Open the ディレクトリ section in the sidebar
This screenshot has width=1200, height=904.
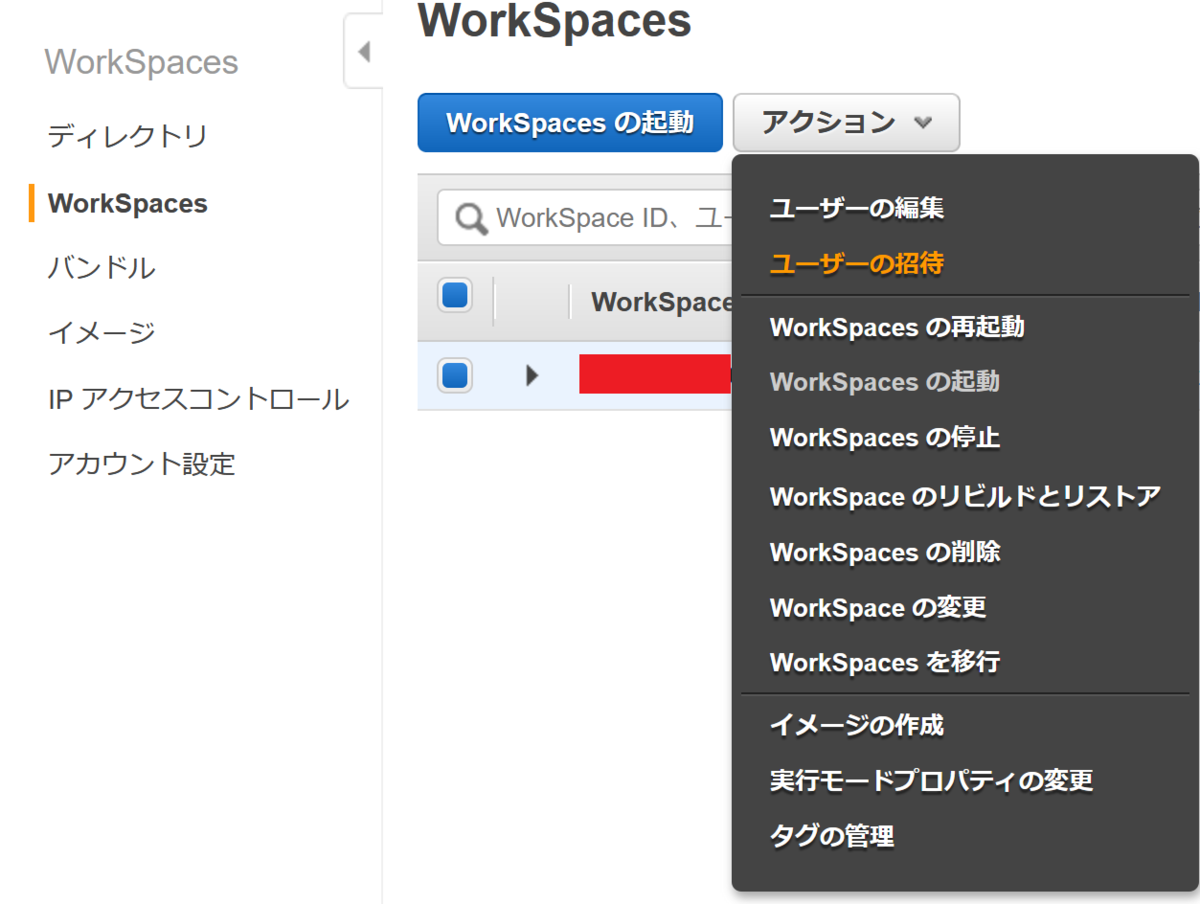pos(125,137)
